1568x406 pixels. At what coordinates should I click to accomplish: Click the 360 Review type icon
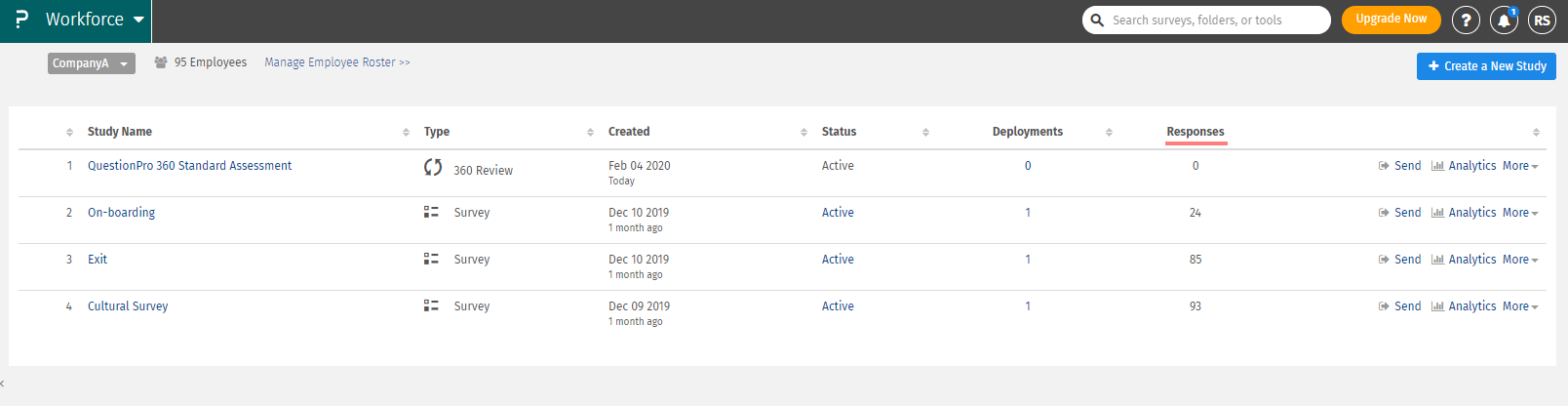[433, 168]
